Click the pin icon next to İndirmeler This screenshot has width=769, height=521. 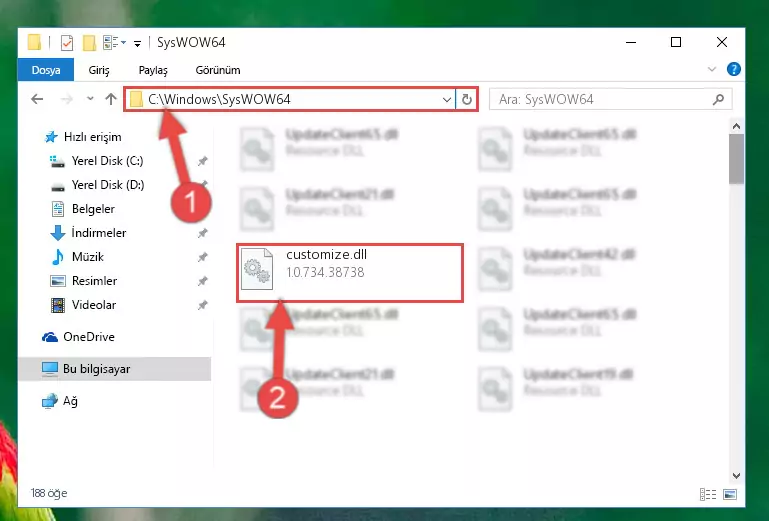point(202,233)
